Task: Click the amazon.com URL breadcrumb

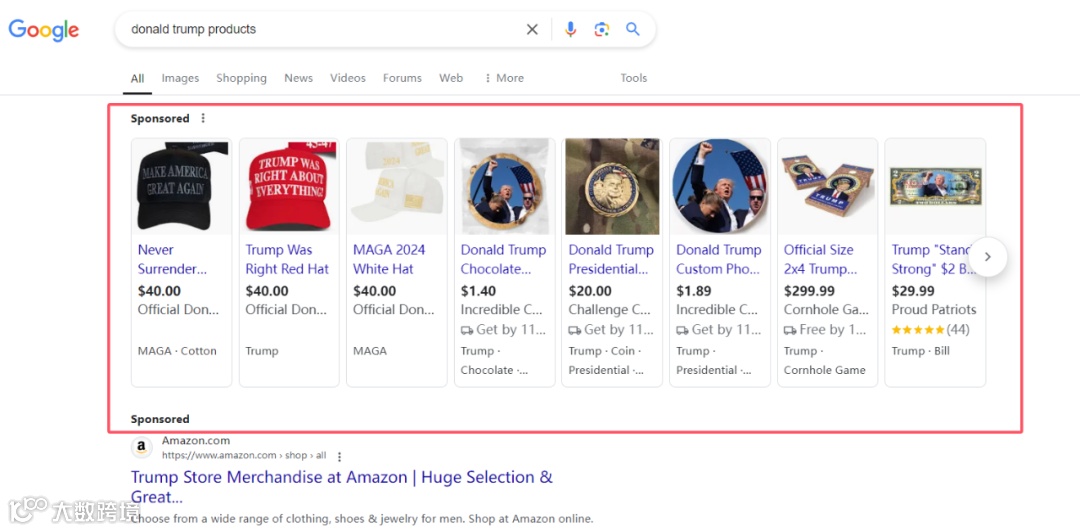Action: point(245,455)
